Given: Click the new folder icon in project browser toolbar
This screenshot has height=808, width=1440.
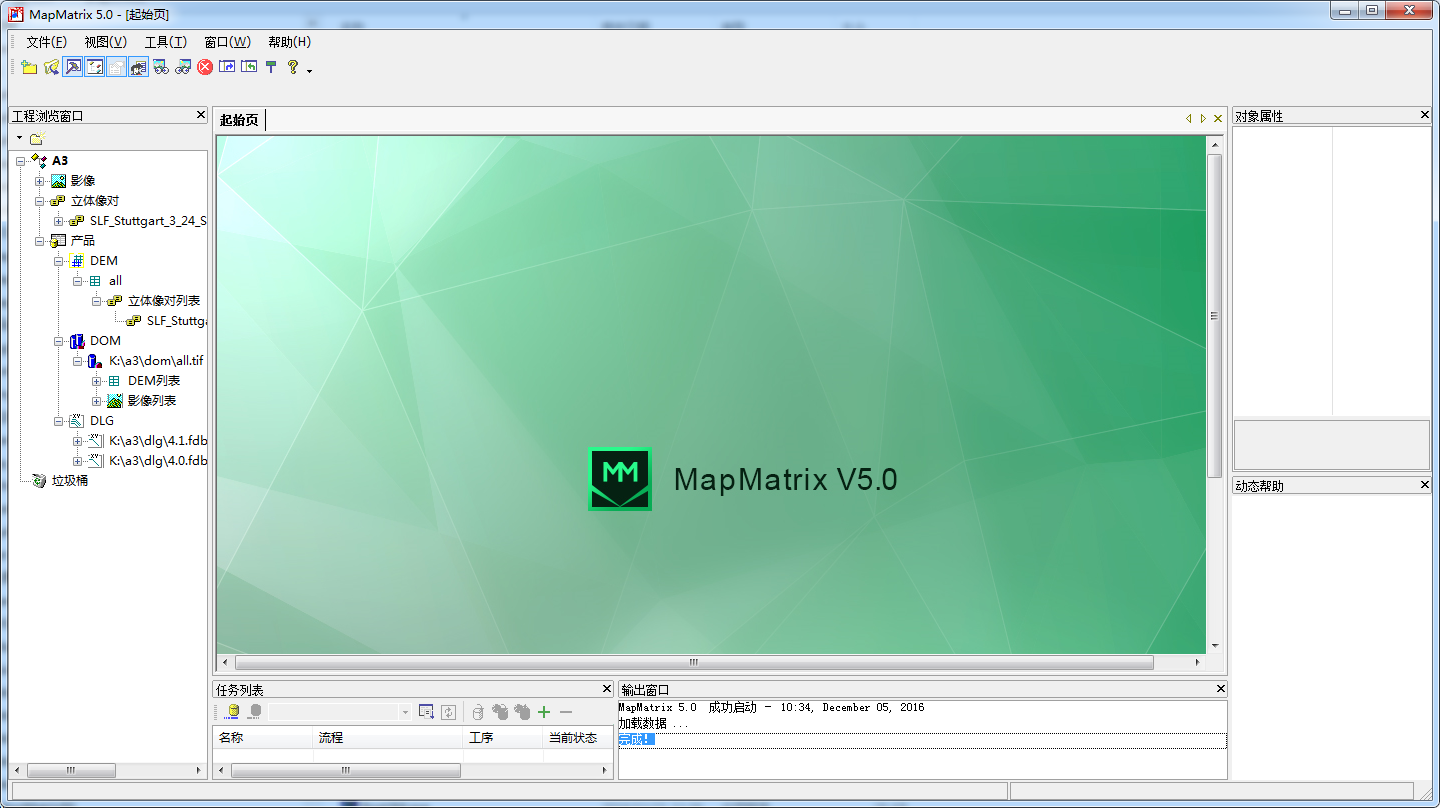Looking at the screenshot, I should tap(37, 139).
